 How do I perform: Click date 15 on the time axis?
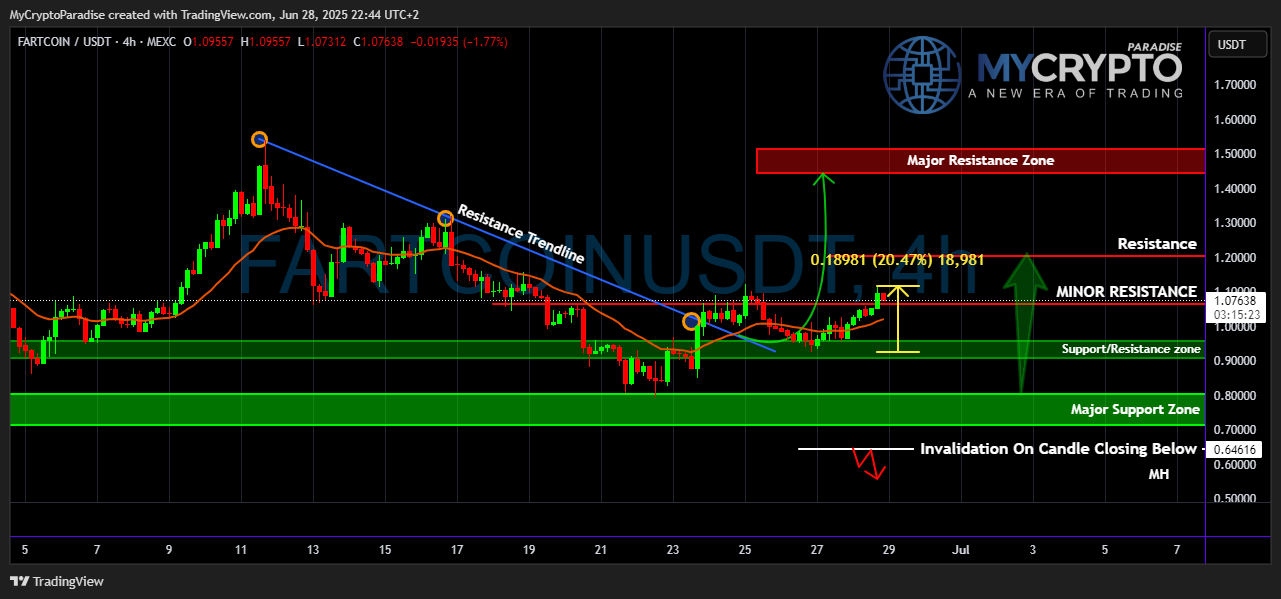pyautogui.click(x=385, y=549)
